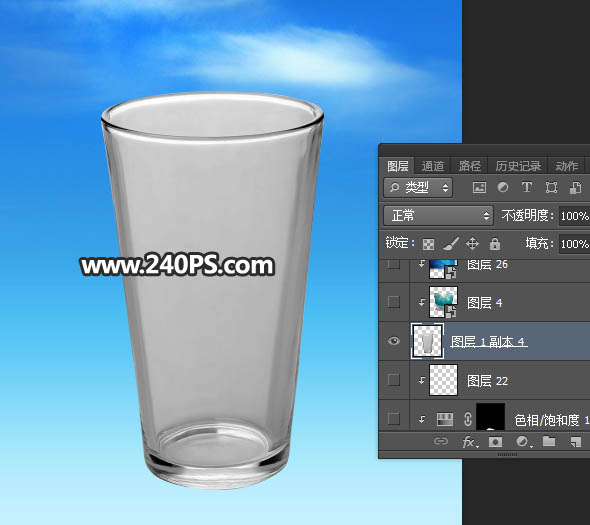Select the black layer mask thumbnail

(x=490, y=417)
